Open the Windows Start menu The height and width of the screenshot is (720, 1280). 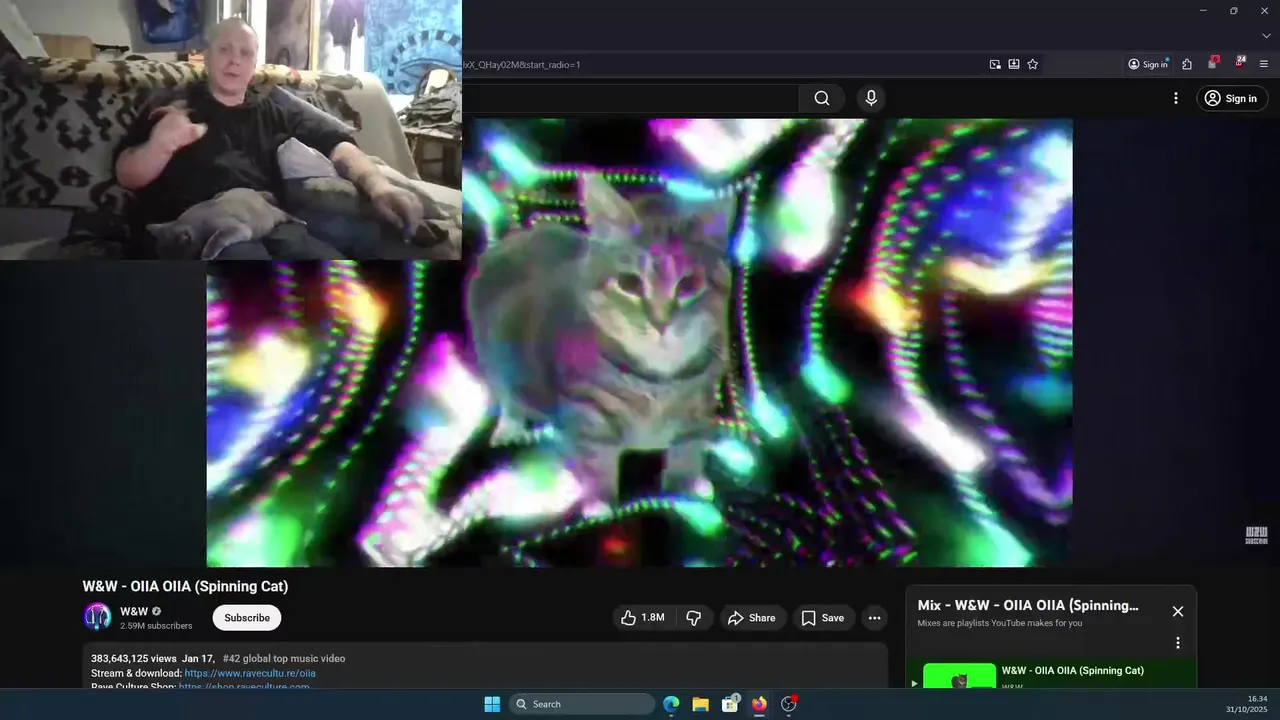point(492,704)
